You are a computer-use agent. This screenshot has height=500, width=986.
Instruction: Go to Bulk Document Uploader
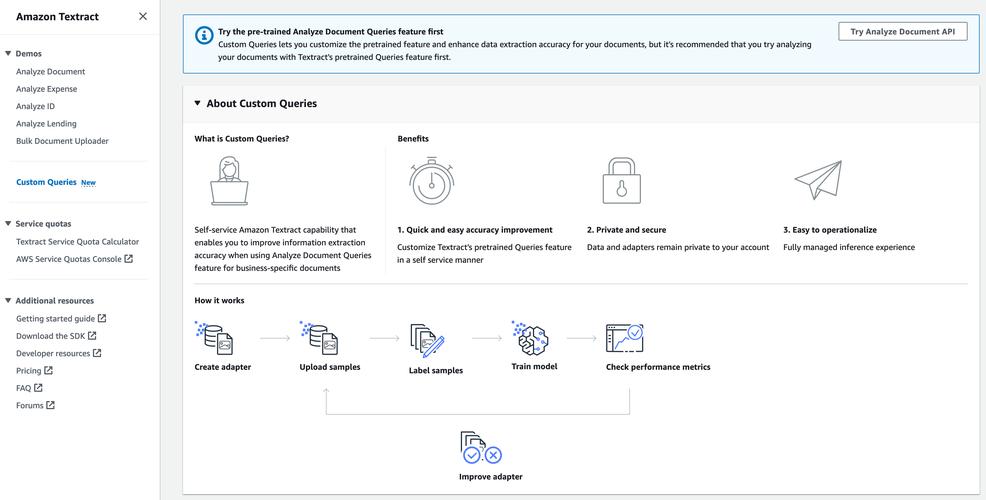coord(62,141)
